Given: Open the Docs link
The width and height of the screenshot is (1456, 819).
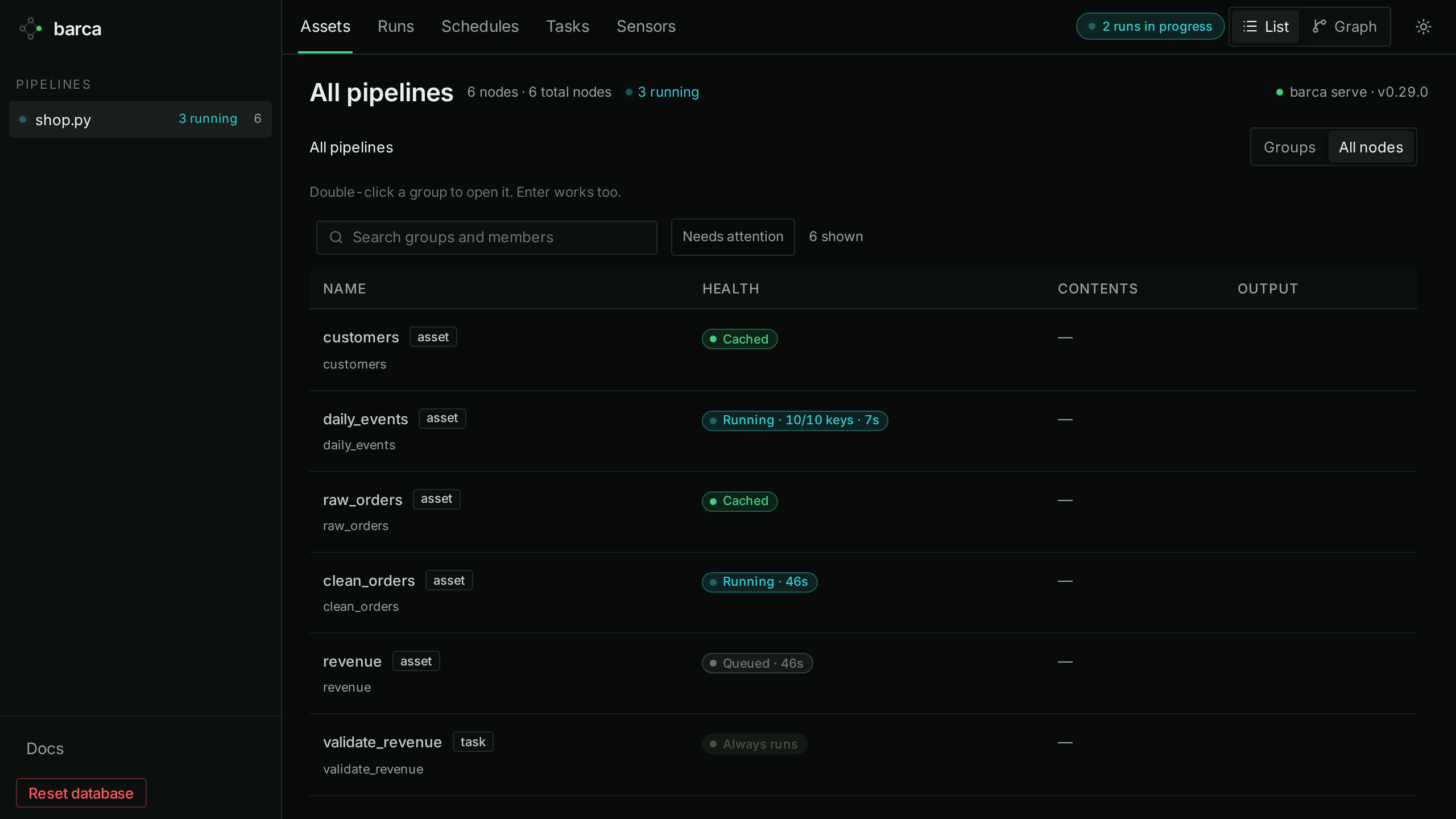Looking at the screenshot, I should tap(45, 748).
